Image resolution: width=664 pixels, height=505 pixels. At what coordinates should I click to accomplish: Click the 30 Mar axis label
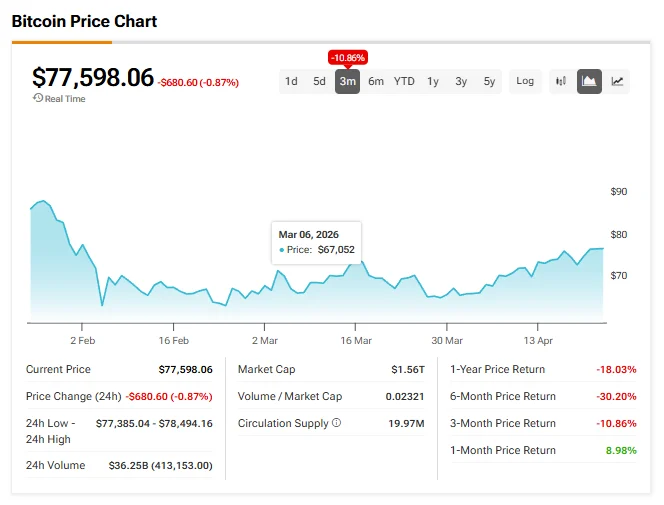point(447,341)
